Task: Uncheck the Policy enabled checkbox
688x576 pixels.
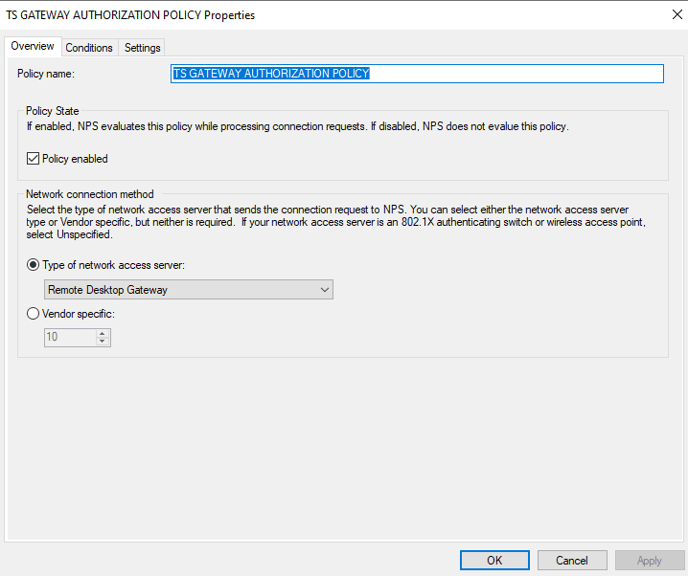Action: [33, 158]
